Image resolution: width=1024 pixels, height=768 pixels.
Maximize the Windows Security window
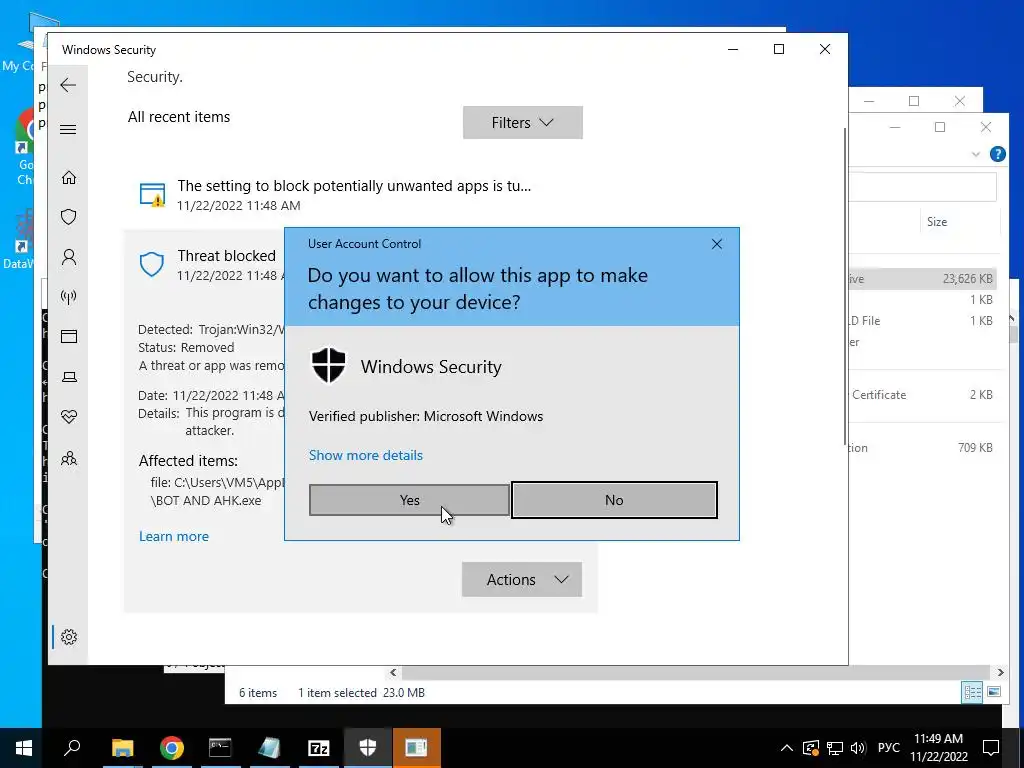point(778,49)
